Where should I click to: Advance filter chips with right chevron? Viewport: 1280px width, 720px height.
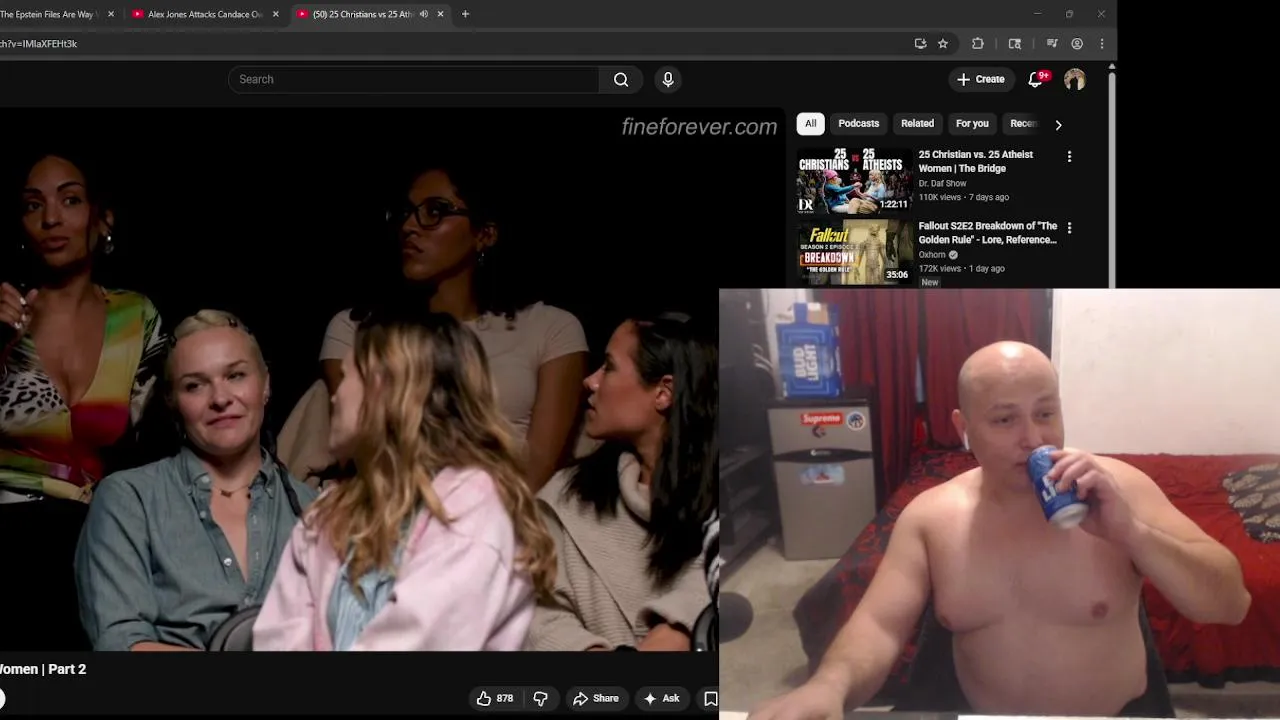click(1058, 125)
